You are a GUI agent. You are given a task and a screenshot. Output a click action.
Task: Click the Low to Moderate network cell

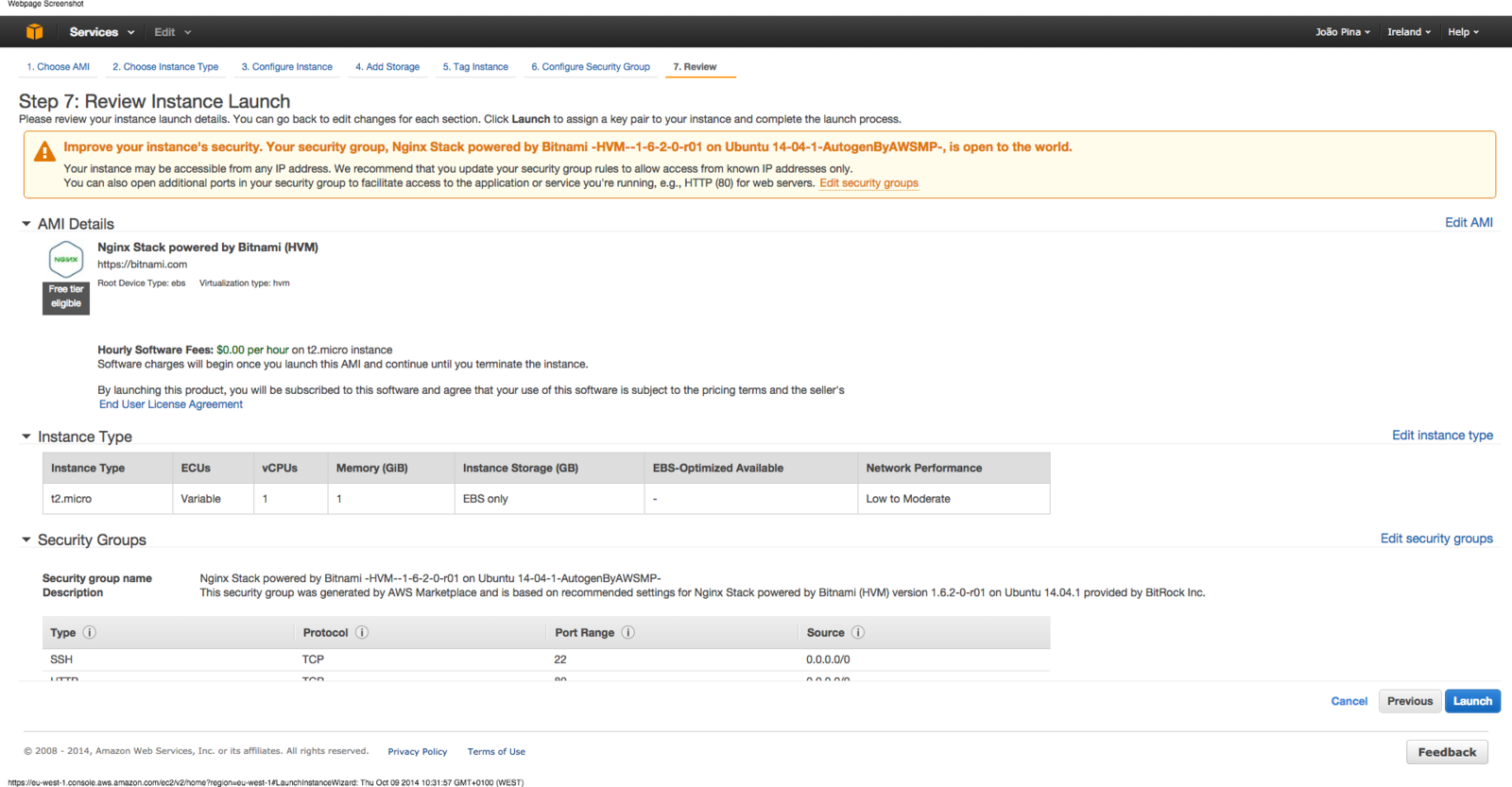coord(954,499)
